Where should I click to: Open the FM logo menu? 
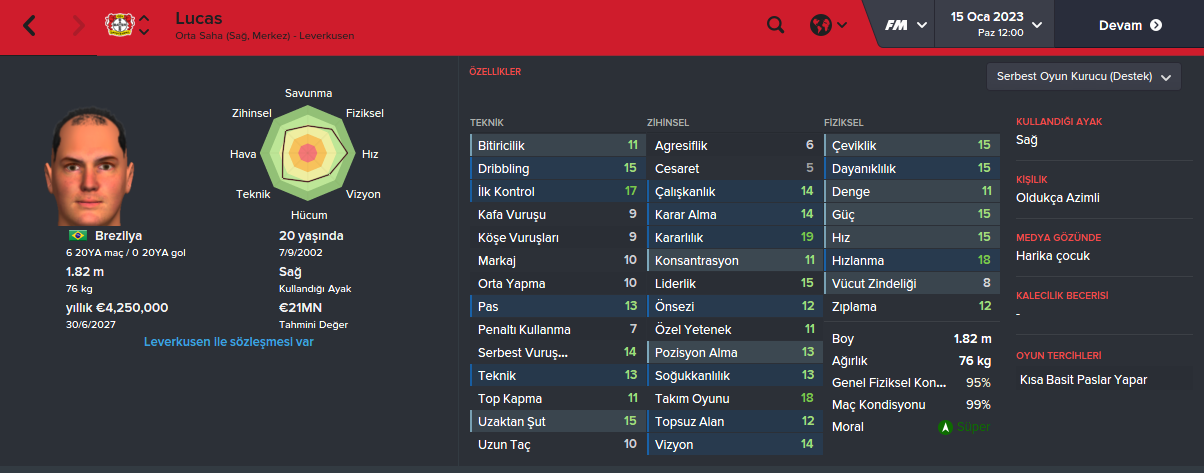[x=906, y=25]
